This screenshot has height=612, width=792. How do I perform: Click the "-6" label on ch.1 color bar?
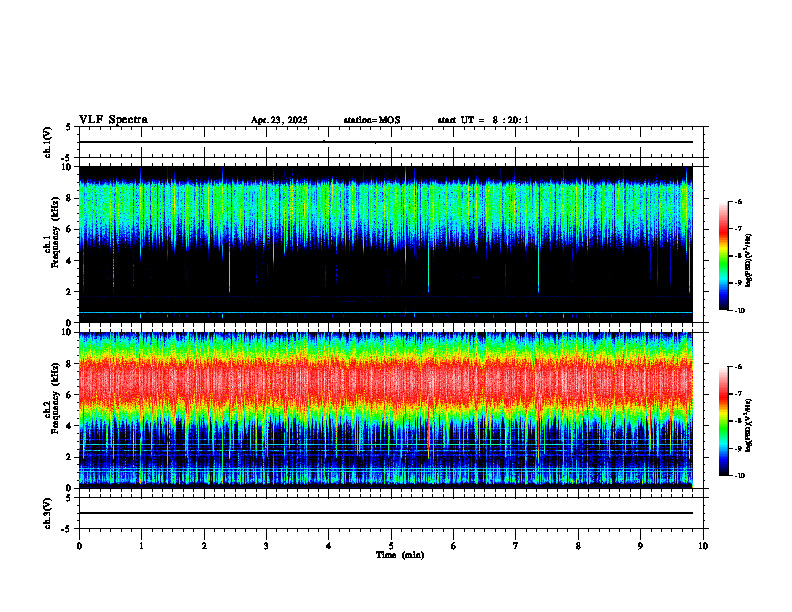click(738, 201)
